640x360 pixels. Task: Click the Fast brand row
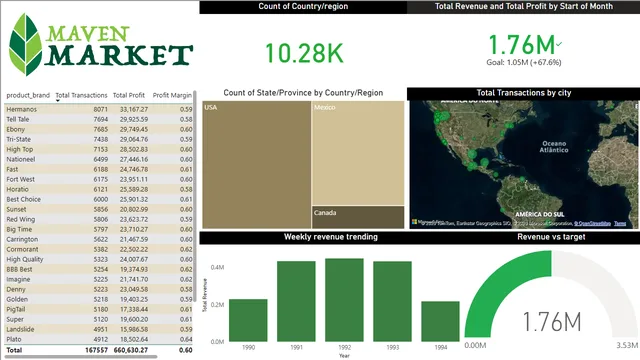click(x=99, y=169)
